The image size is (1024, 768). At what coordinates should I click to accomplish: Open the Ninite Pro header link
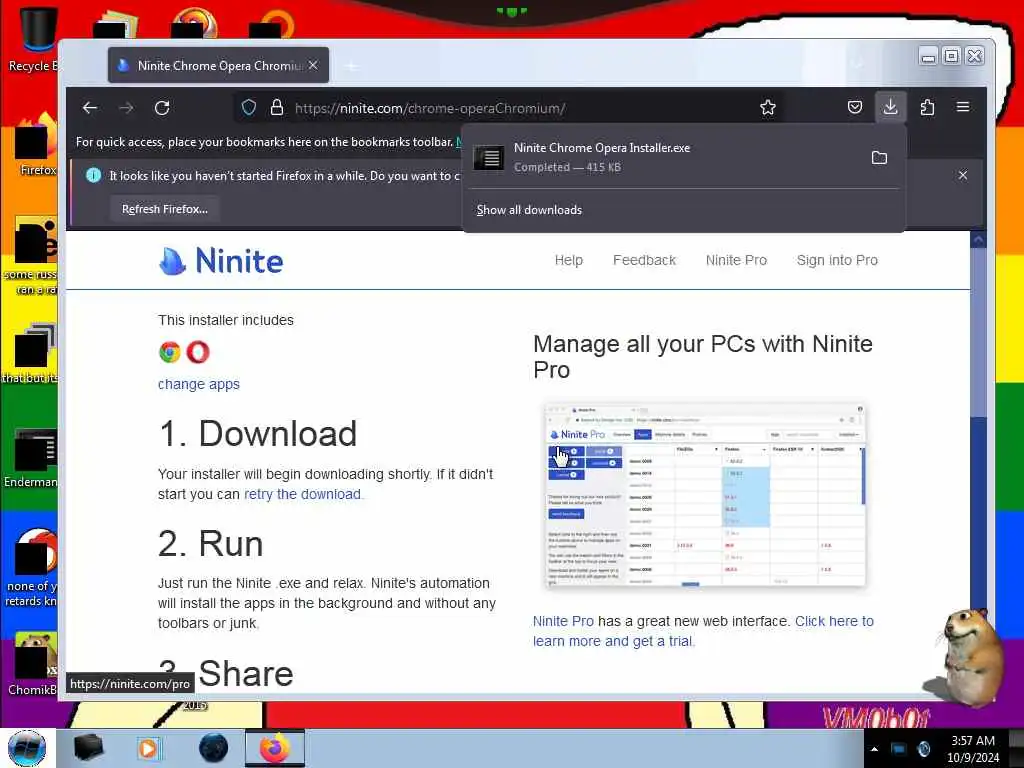(736, 260)
